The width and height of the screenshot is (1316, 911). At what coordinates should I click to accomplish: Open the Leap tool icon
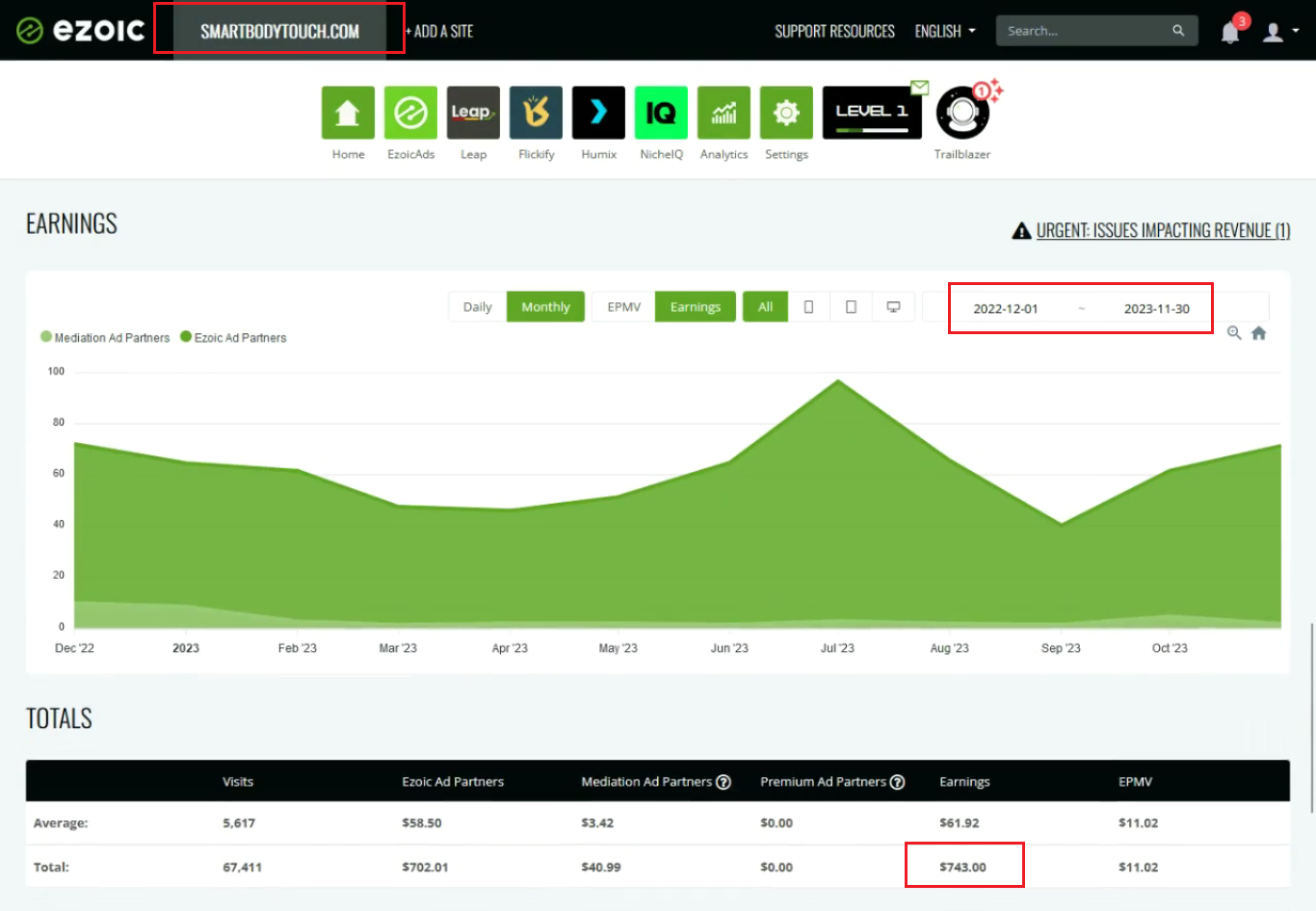coord(473,113)
